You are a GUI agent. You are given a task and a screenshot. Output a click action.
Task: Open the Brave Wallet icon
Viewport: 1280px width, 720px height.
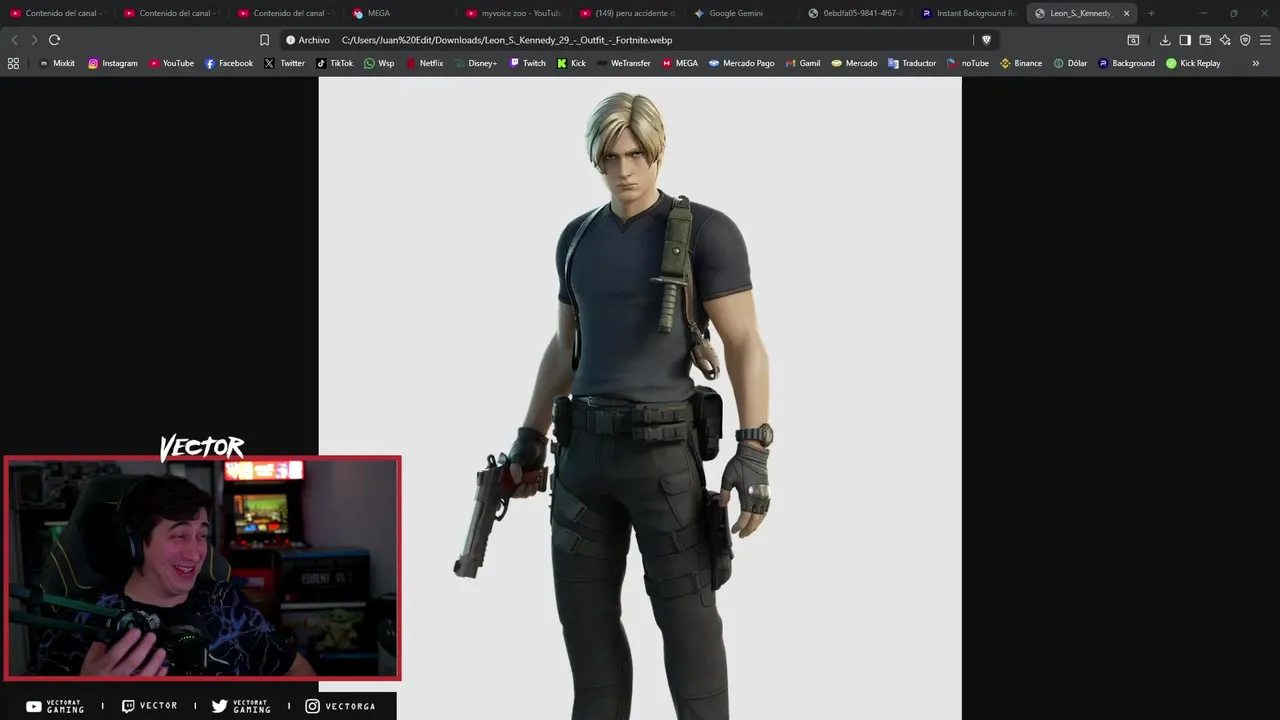[1205, 40]
